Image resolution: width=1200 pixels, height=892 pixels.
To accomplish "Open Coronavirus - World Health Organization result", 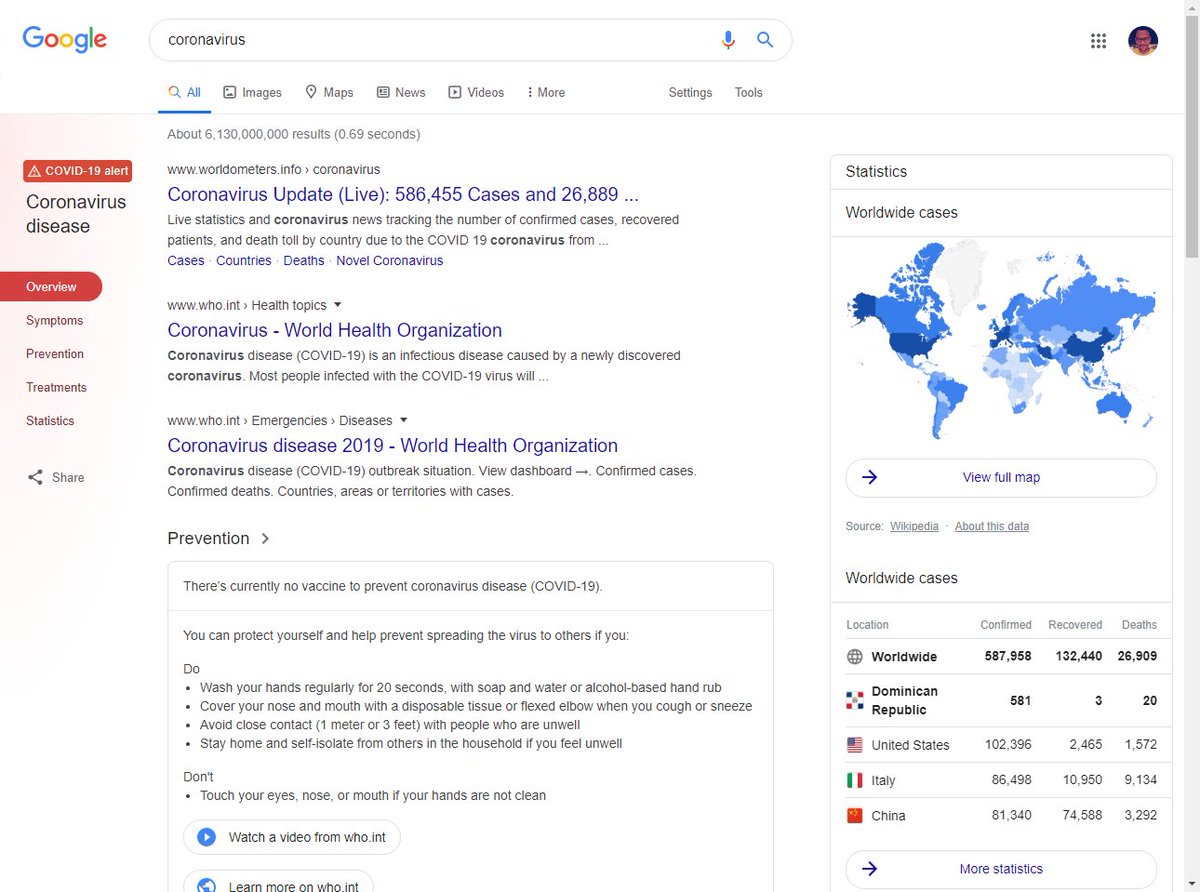I will [x=335, y=330].
